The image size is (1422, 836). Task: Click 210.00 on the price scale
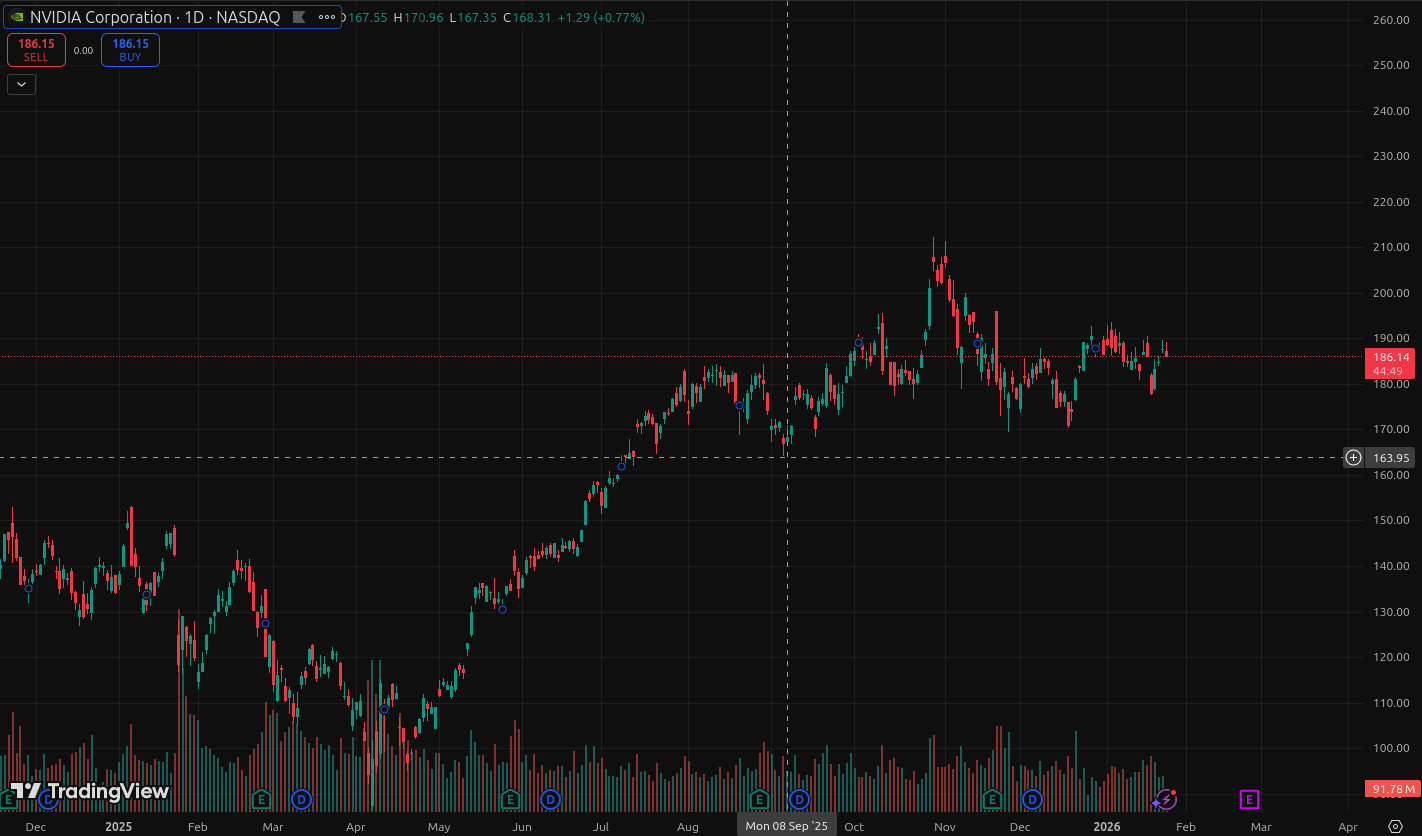click(x=1392, y=247)
